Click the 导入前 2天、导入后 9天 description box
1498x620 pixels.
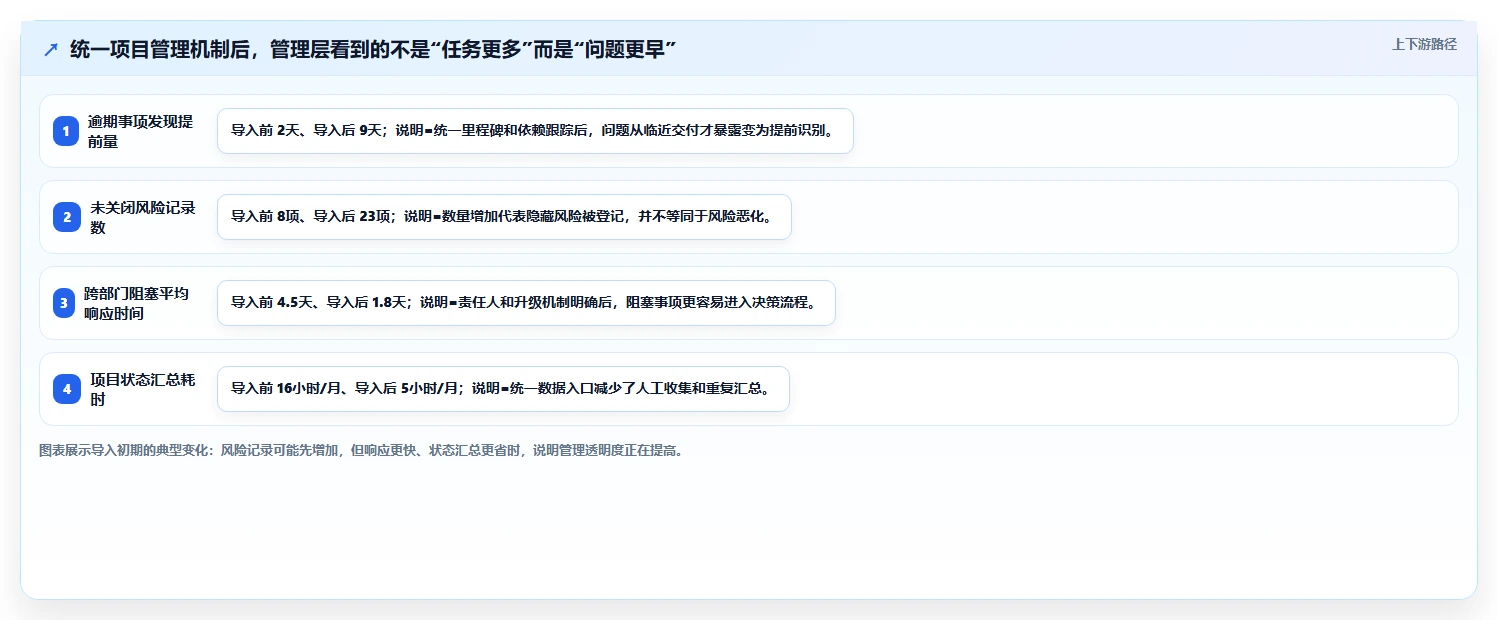click(535, 131)
